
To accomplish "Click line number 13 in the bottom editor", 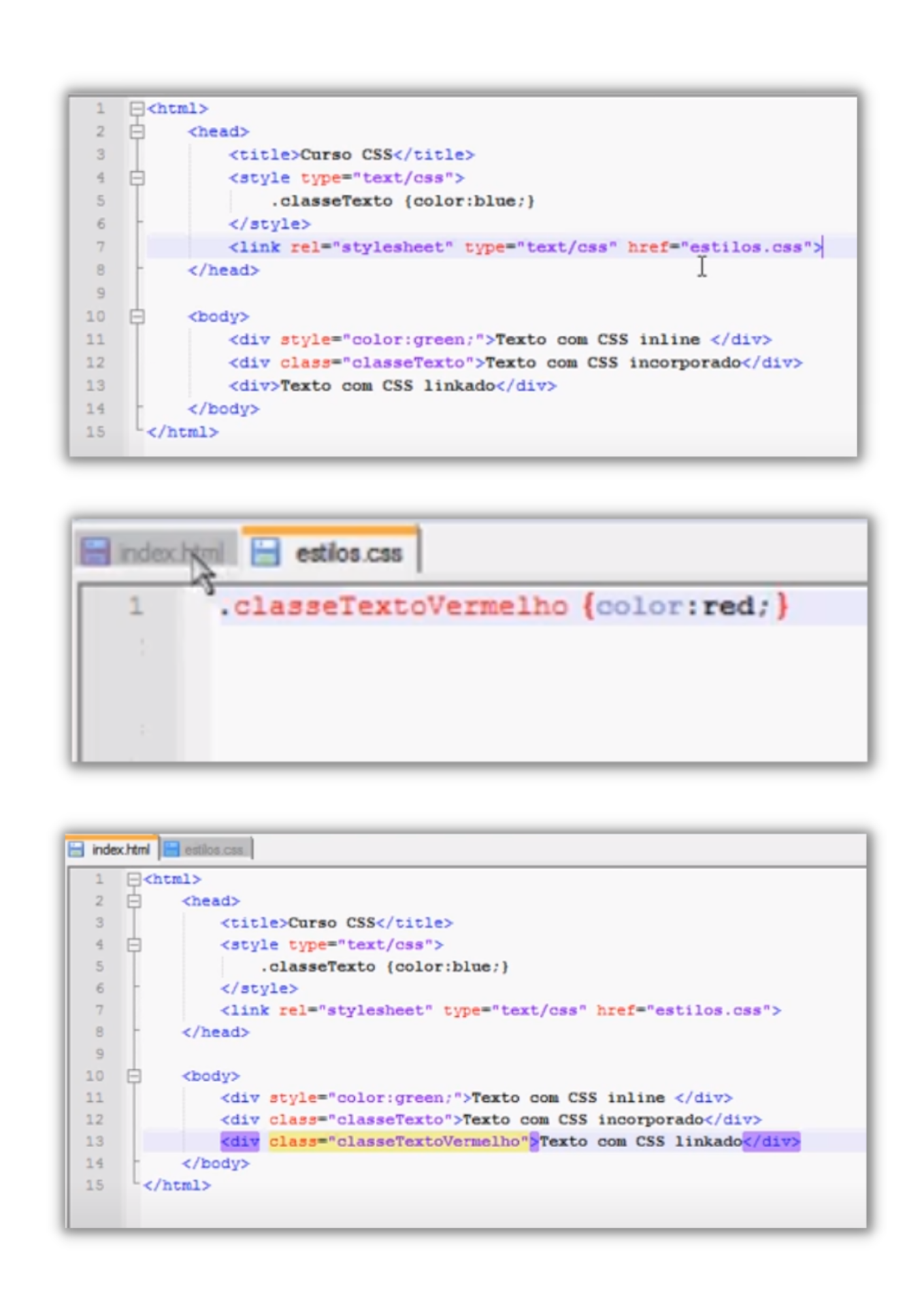I will point(95,1141).
